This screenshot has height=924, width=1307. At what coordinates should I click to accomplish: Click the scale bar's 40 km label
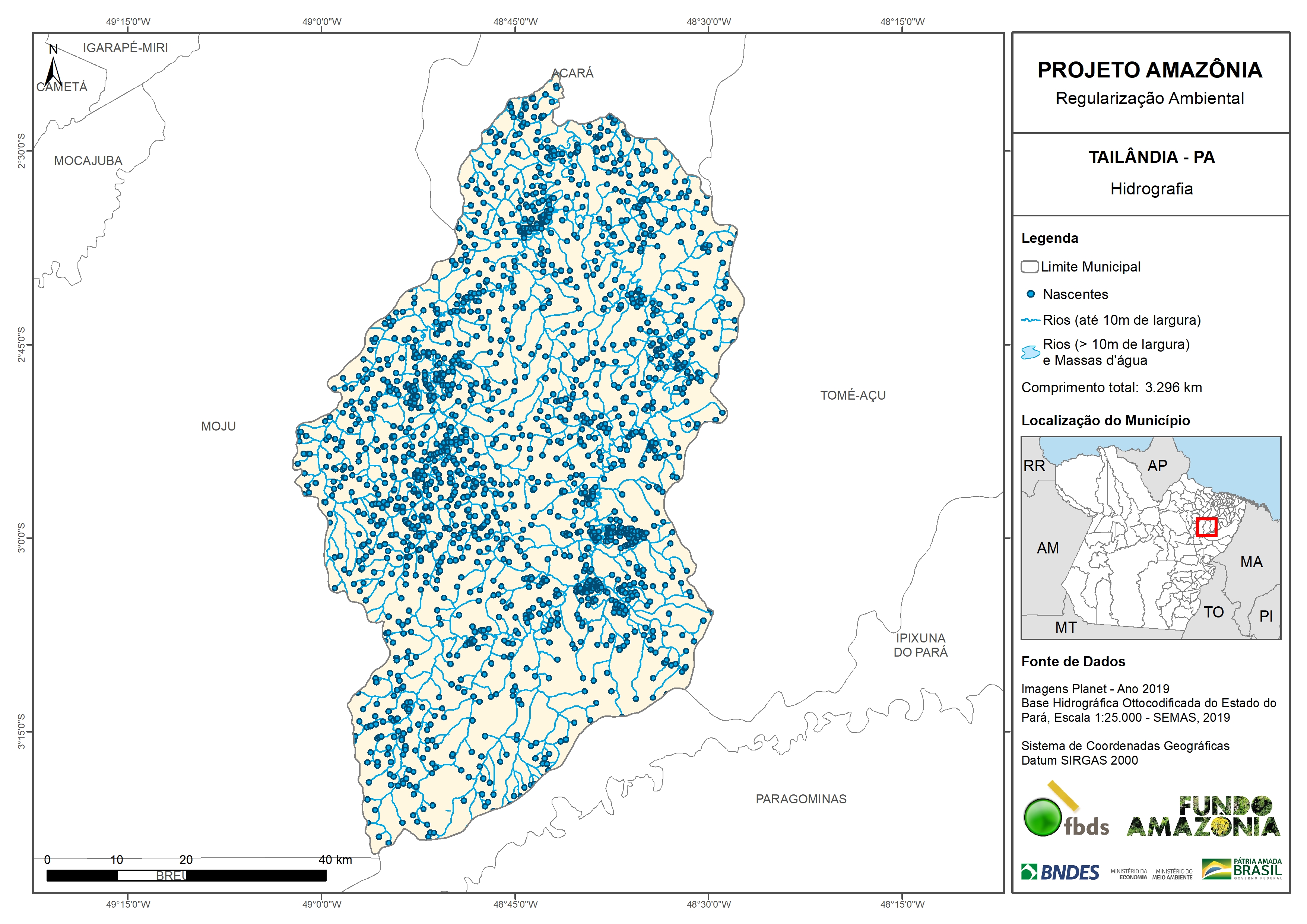pyautogui.click(x=335, y=860)
